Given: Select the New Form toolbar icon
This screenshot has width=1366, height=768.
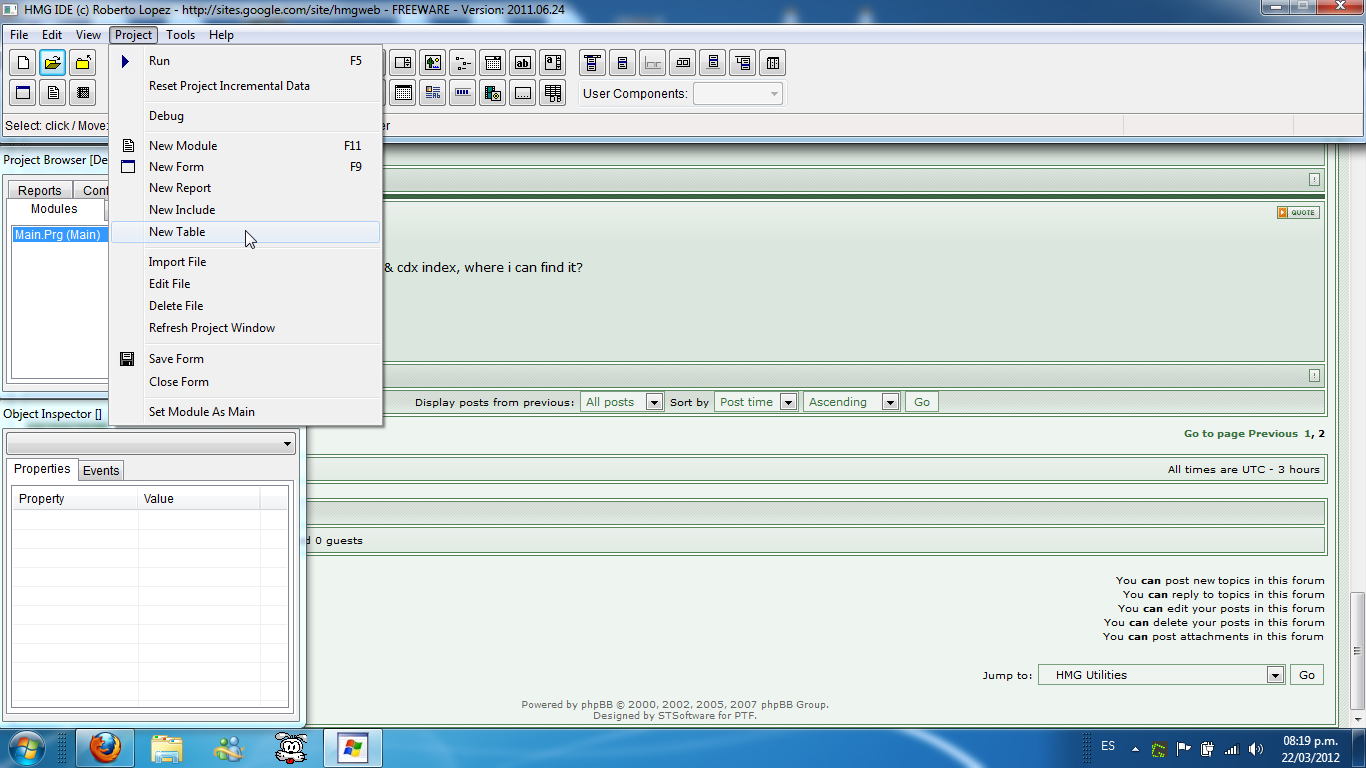Looking at the screenshot, I should 22,92.
